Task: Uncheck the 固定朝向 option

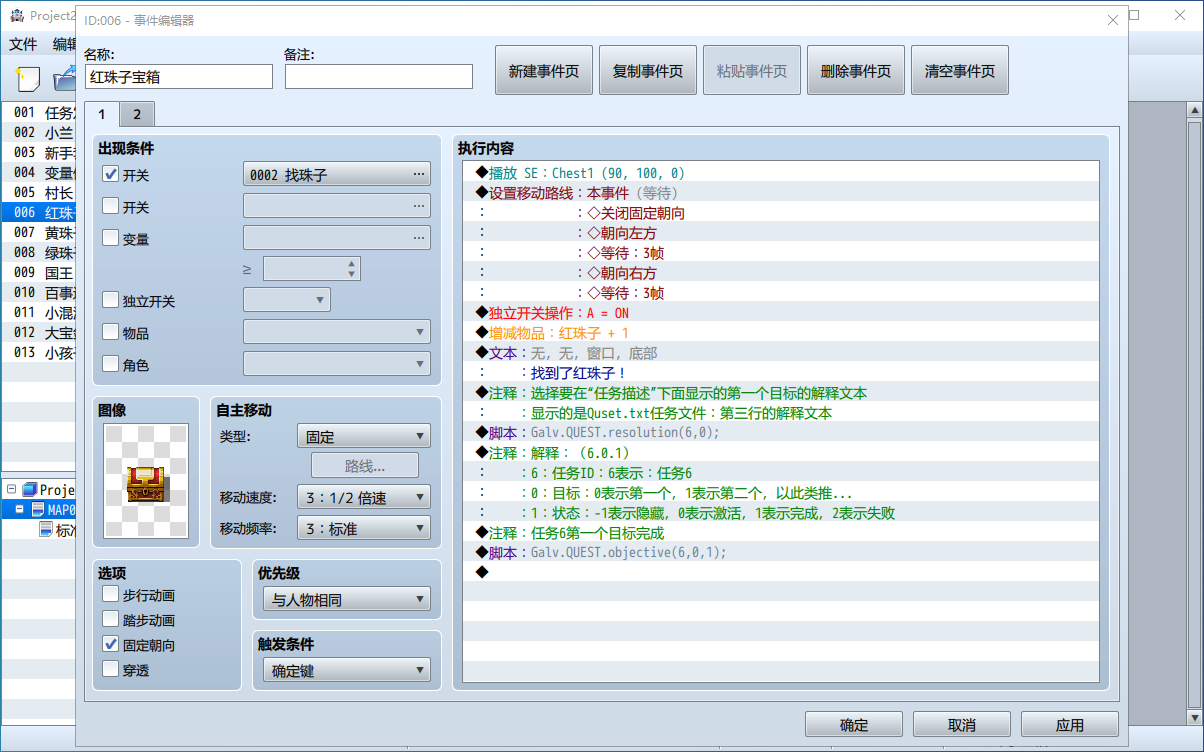Action: 111,645
